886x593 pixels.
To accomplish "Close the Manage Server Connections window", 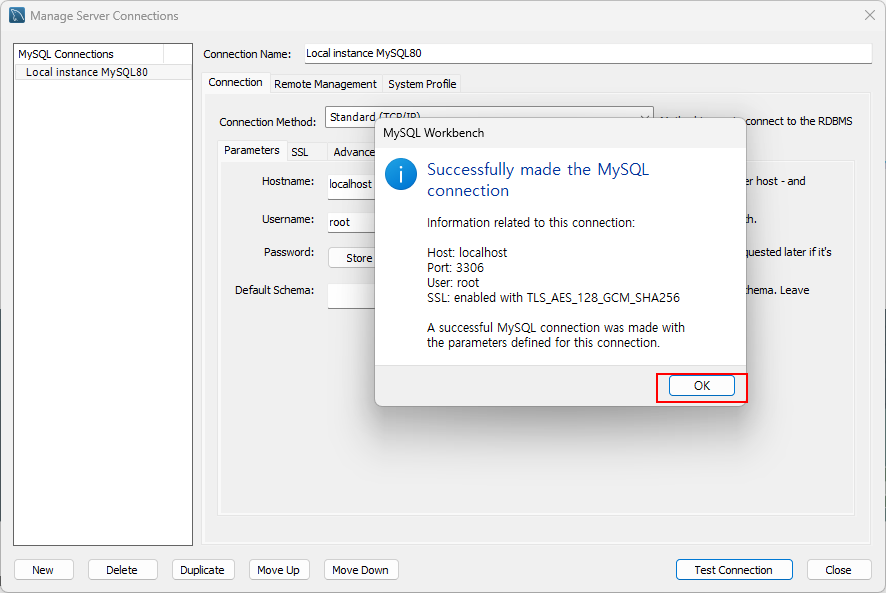I will tap(870, 15).
